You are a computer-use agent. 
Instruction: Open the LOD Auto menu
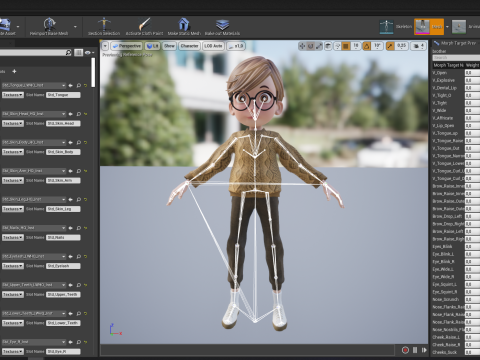[213, 46]
